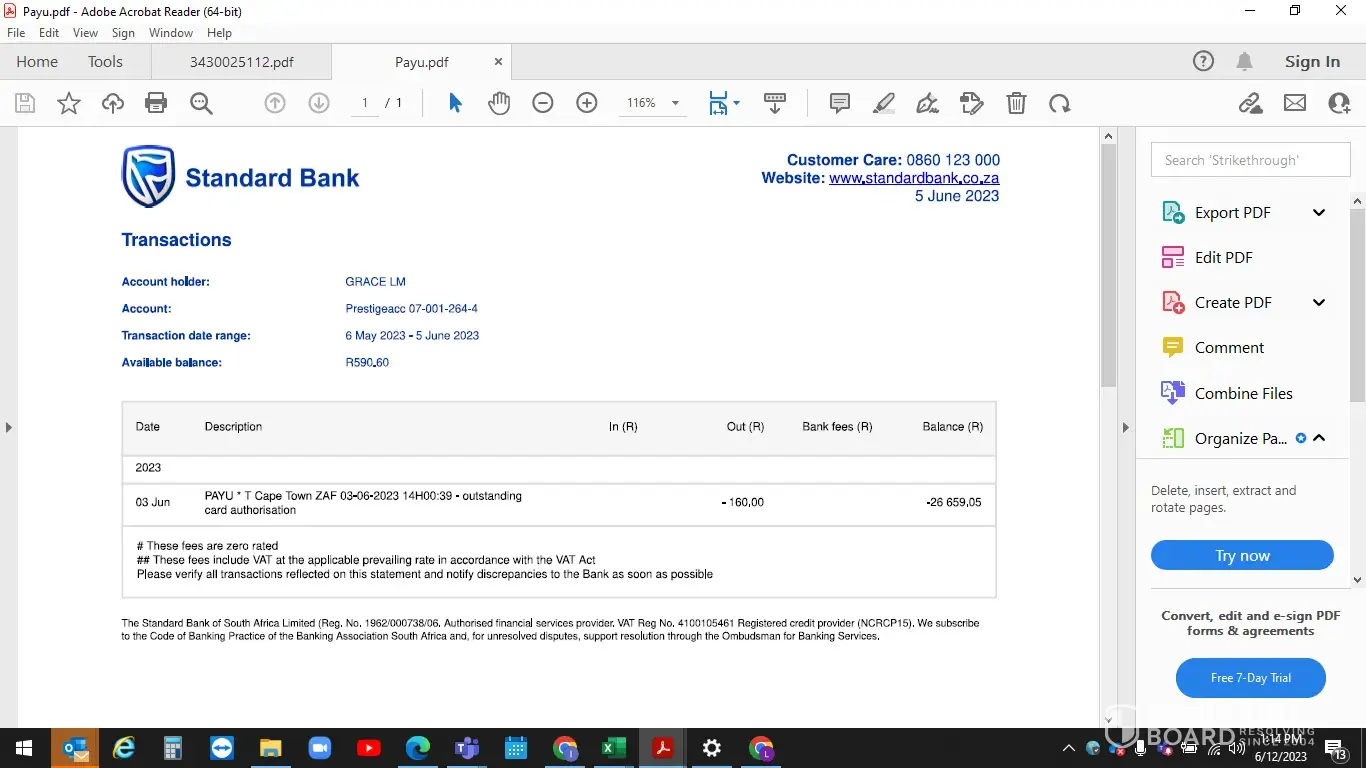The image size is (1366, 768).
Task: Collapse the right tools pane arrow
Action: (x=1125, y=428)
